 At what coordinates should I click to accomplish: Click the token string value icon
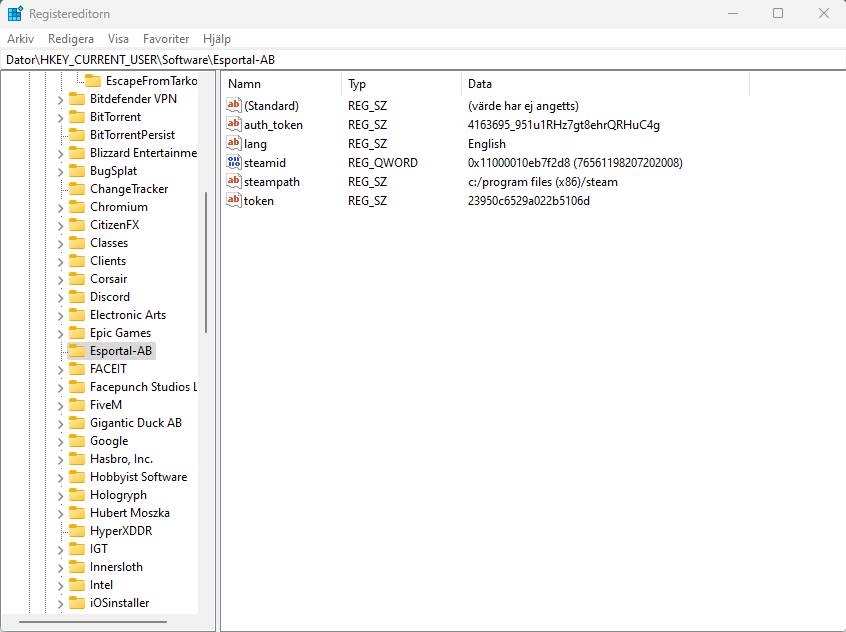pos(234,200)
